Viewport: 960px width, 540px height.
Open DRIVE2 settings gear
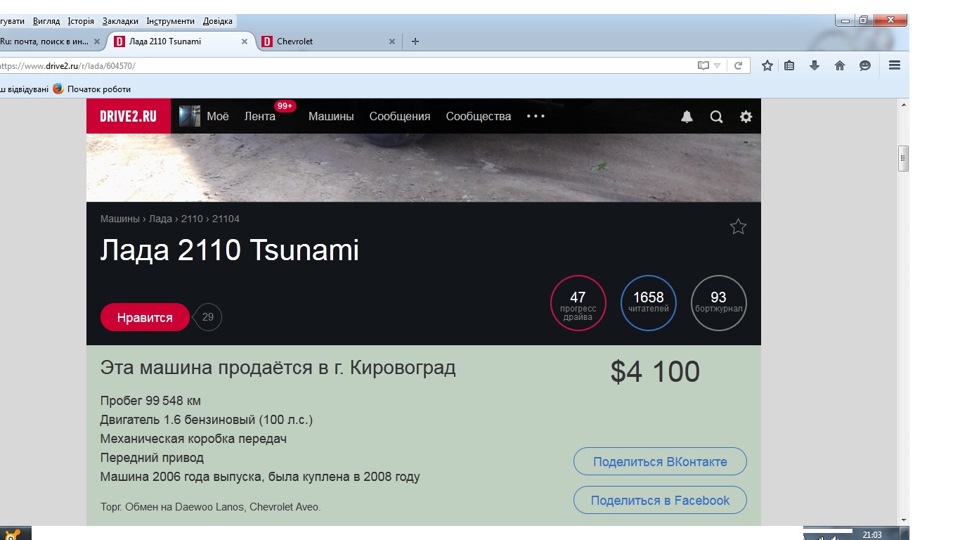tap(746, 116)
